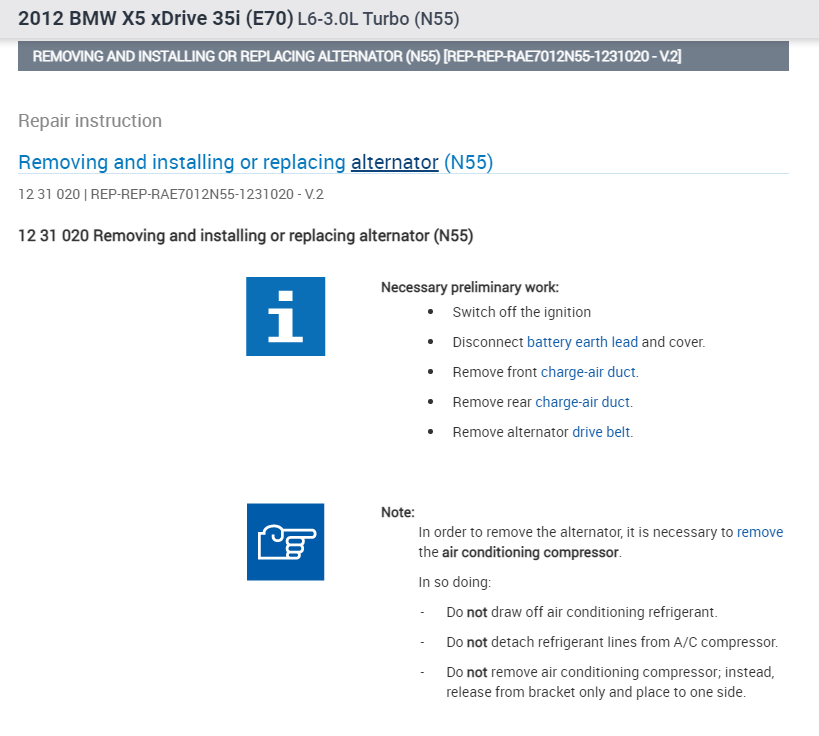Click the pointing hand note icon
The height and width of the screenshot is (736, 819).
coord(285,542)
